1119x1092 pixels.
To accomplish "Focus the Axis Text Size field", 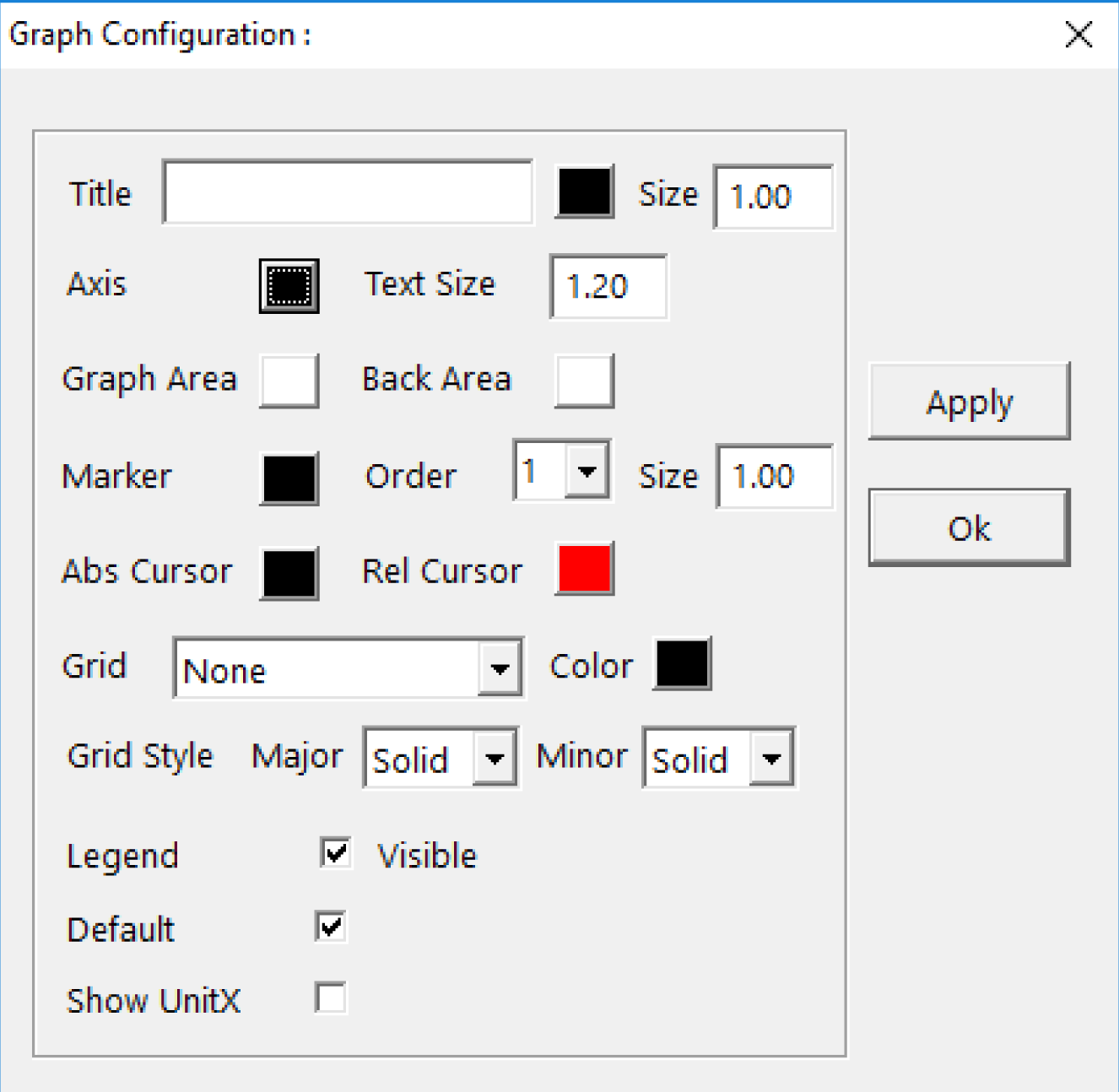I will (x=608, y=287).
